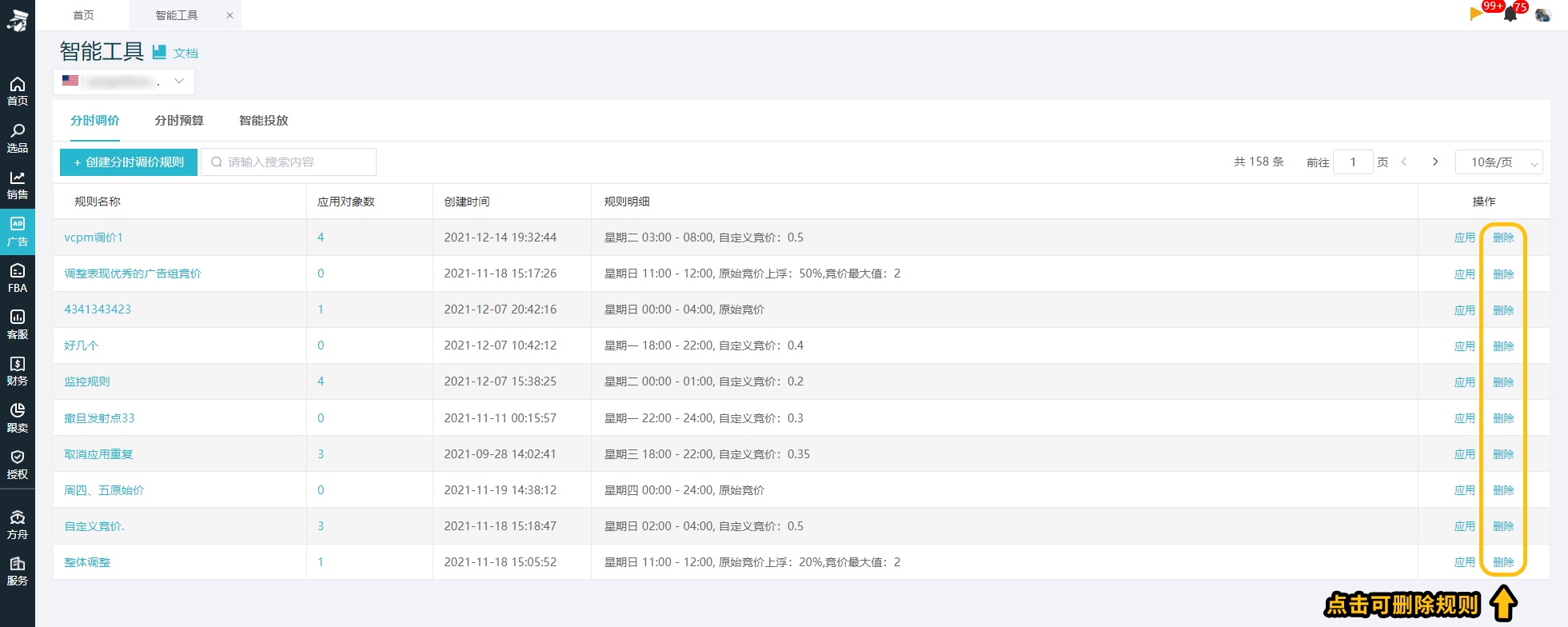Image resolution: width=1568 pixels, height=627 pixels.
Task: Close the 智能工具 tab
Action: point(229,15)
